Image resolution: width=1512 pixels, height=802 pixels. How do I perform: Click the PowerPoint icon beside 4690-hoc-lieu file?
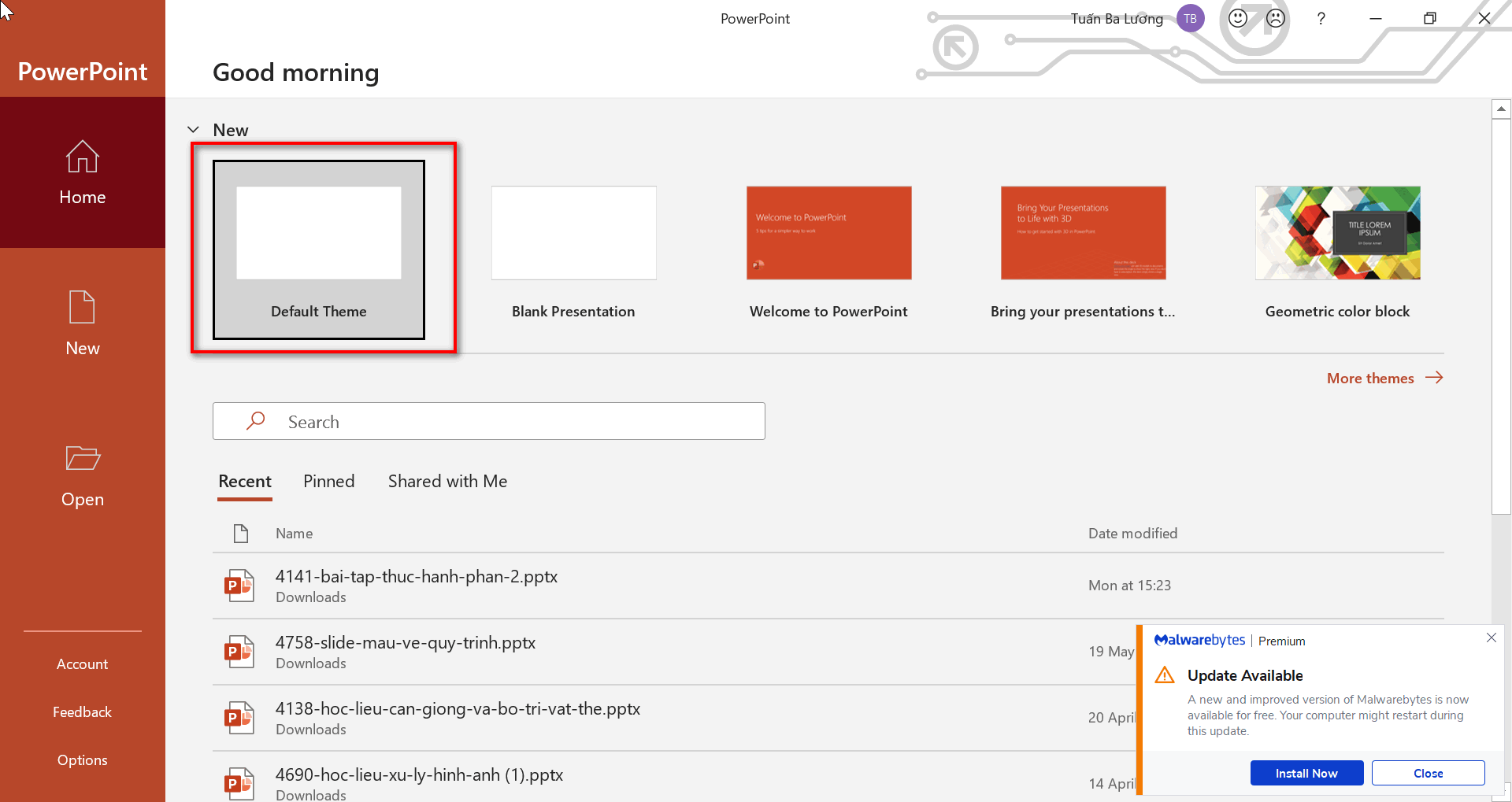pos(239,783)
